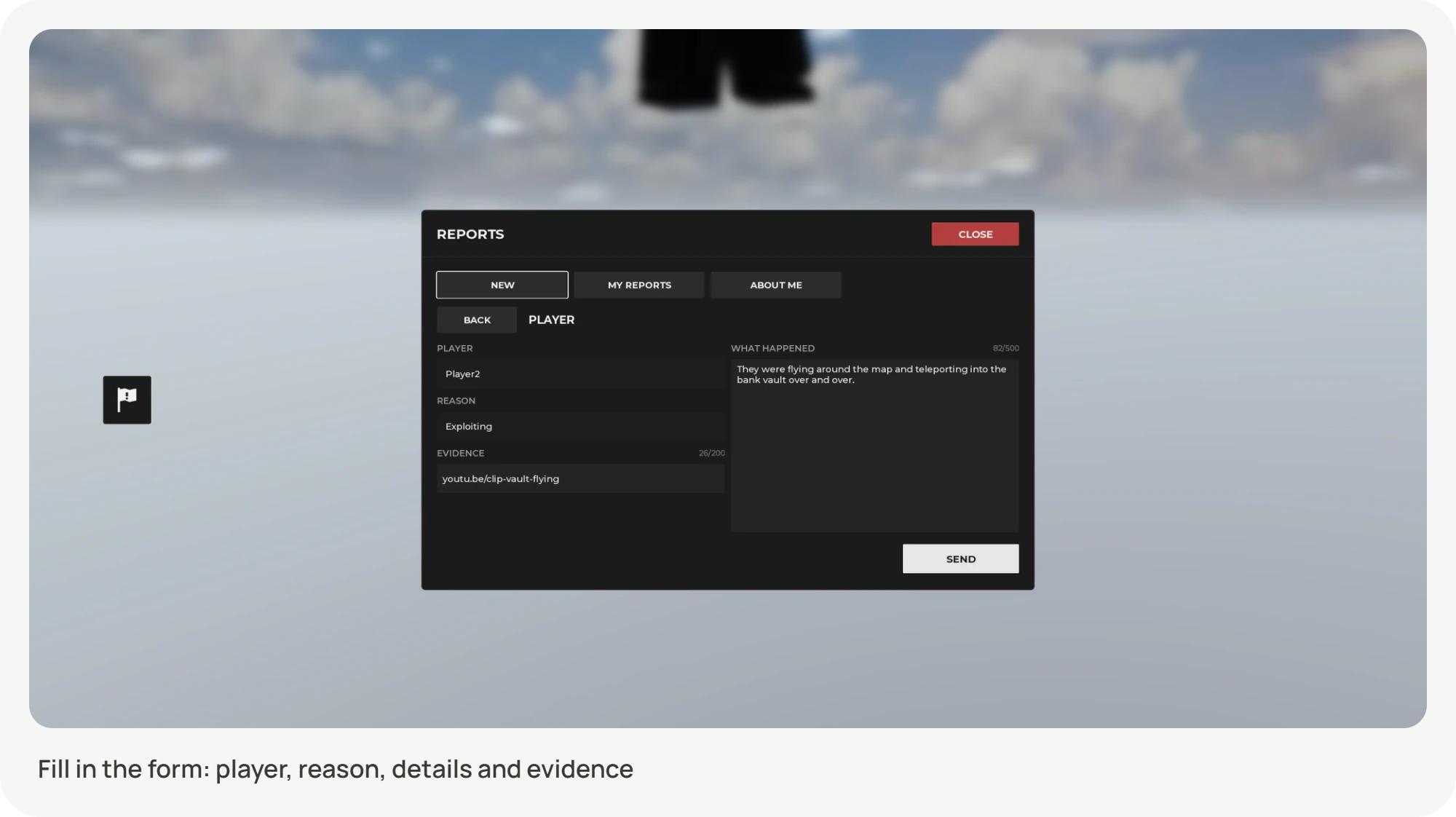Submit the report with SEND

pyautogui.click(x=960, y=559)
